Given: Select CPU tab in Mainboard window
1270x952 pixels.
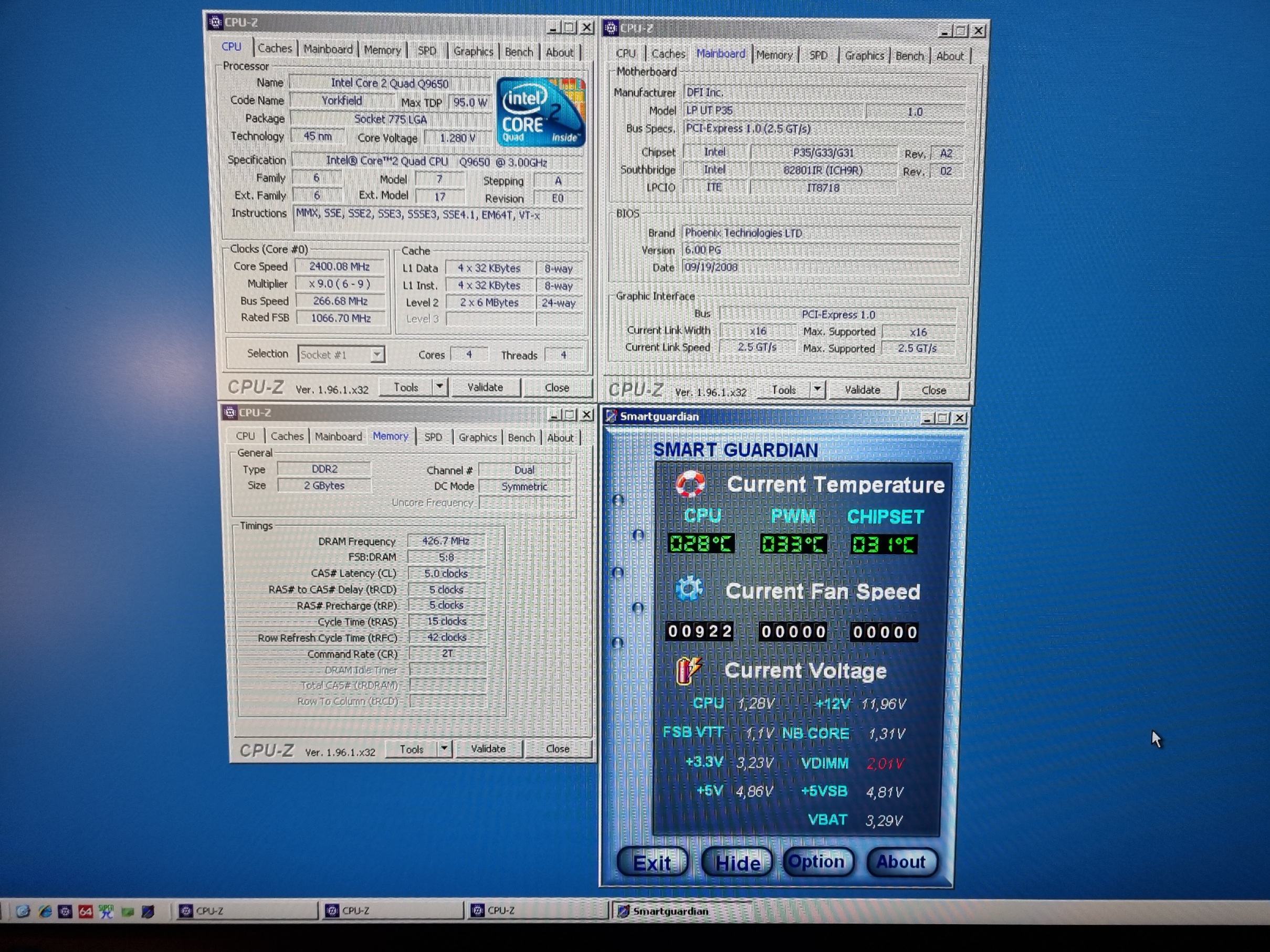Looking at the screenshot, I should [626, 54].
